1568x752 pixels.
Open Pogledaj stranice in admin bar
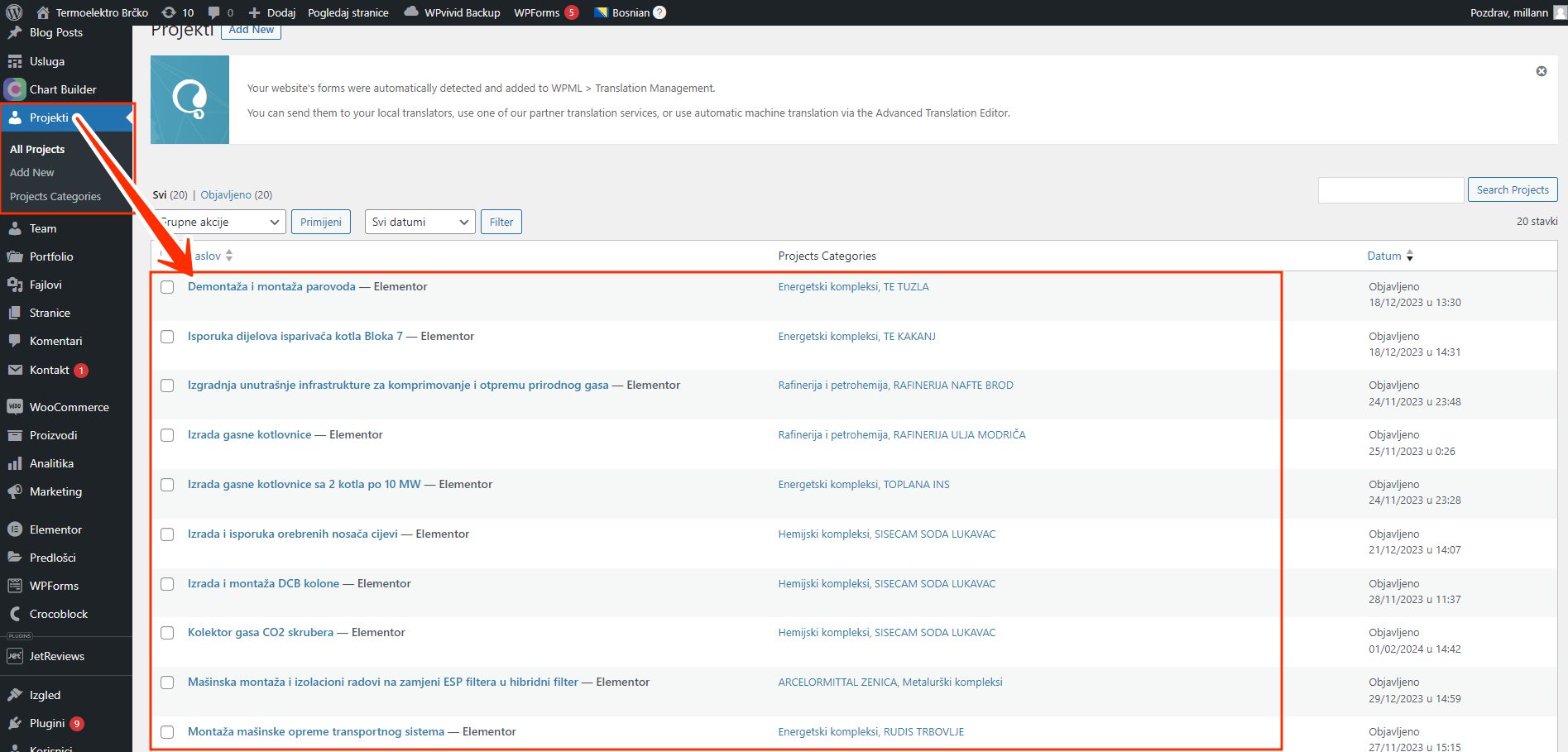click(348, 12)
